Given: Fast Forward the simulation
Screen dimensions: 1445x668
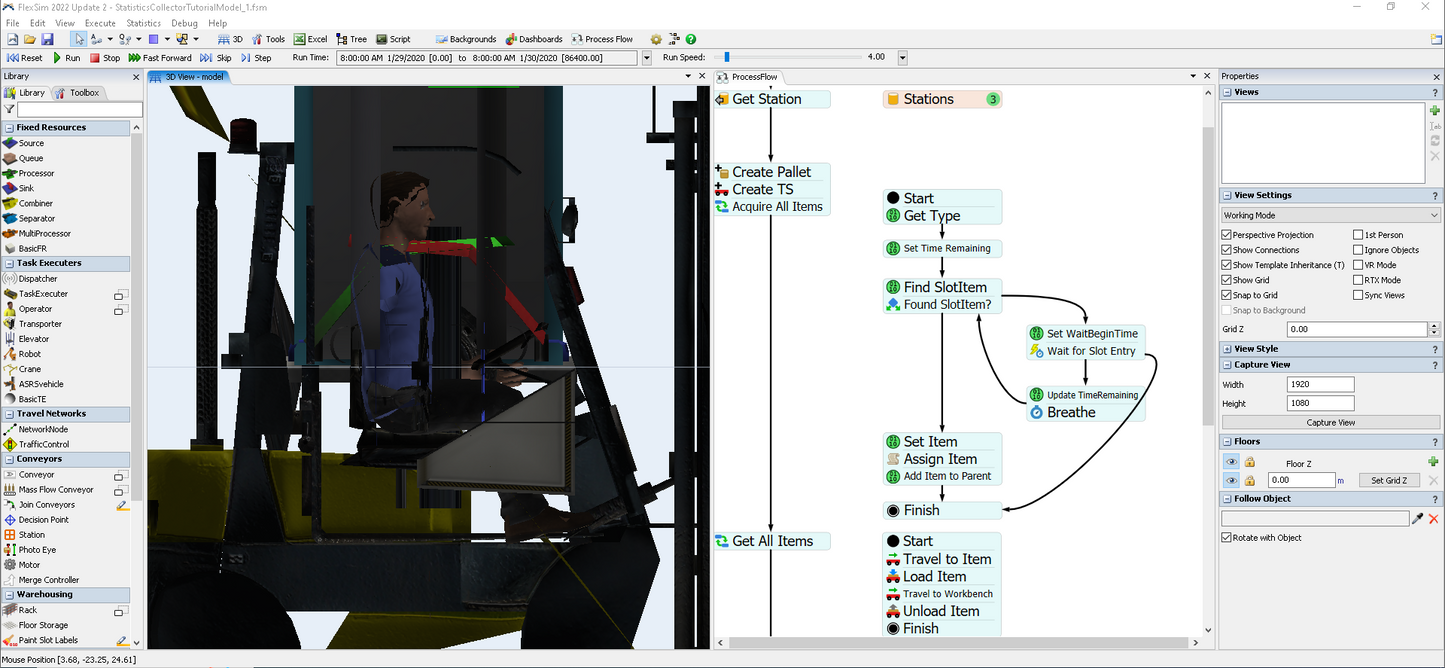Looking at the screenshot, I should coord(160,57).
